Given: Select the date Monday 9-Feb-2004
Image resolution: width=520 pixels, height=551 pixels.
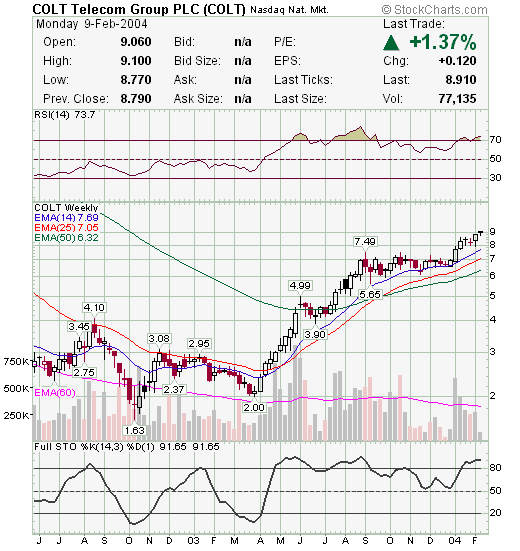Looking at the screenshot, I should point(92,24).
